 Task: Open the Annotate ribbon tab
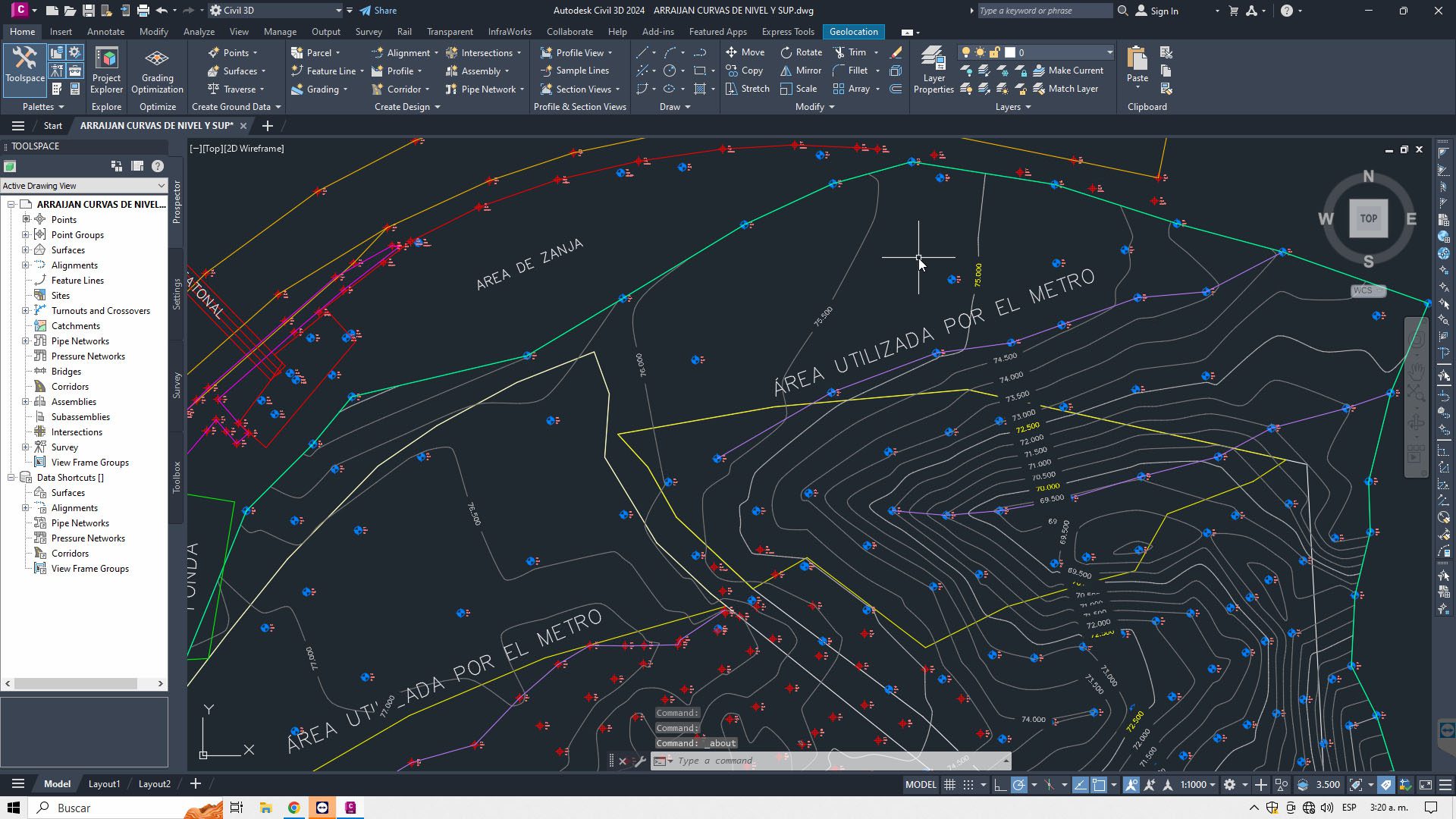click(105, 32)
